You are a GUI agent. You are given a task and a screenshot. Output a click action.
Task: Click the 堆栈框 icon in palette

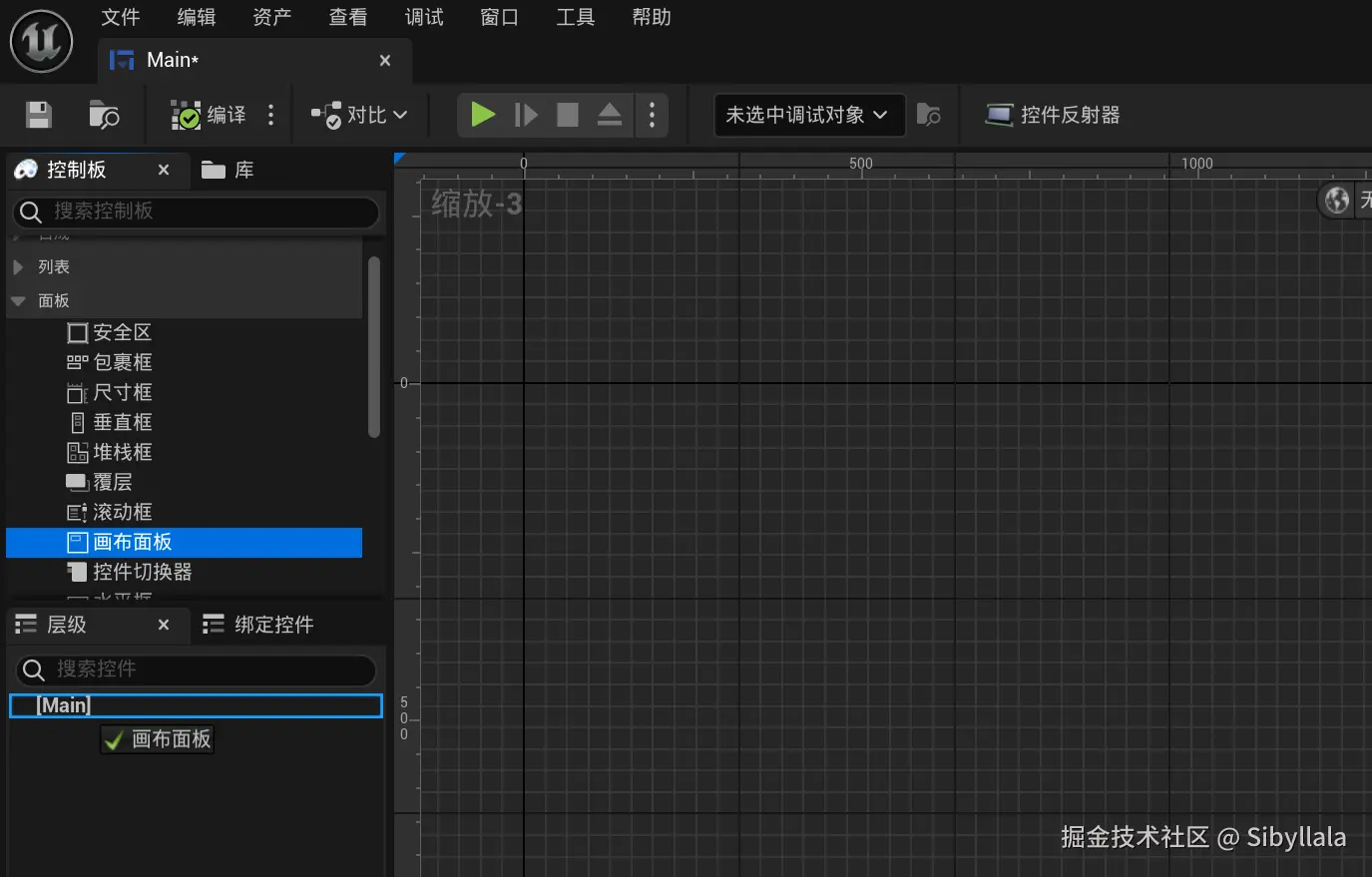78,453
